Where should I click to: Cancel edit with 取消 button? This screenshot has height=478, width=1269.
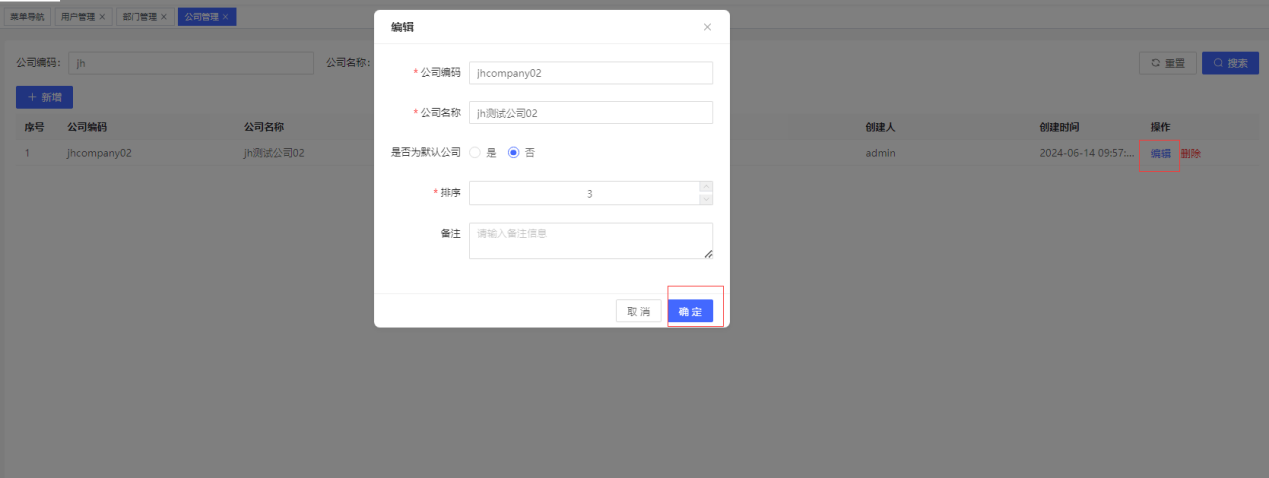tap(638, 312)
